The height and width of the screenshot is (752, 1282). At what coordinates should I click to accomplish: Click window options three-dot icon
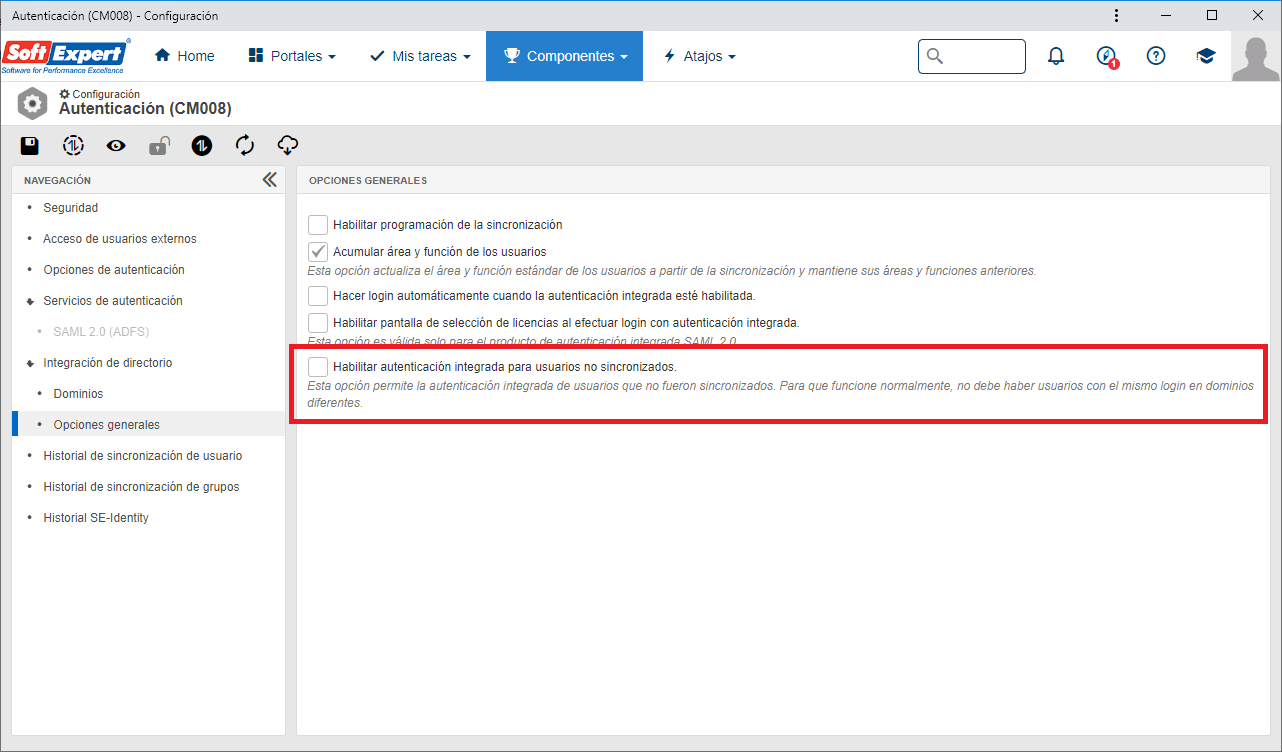(1117, 15)
